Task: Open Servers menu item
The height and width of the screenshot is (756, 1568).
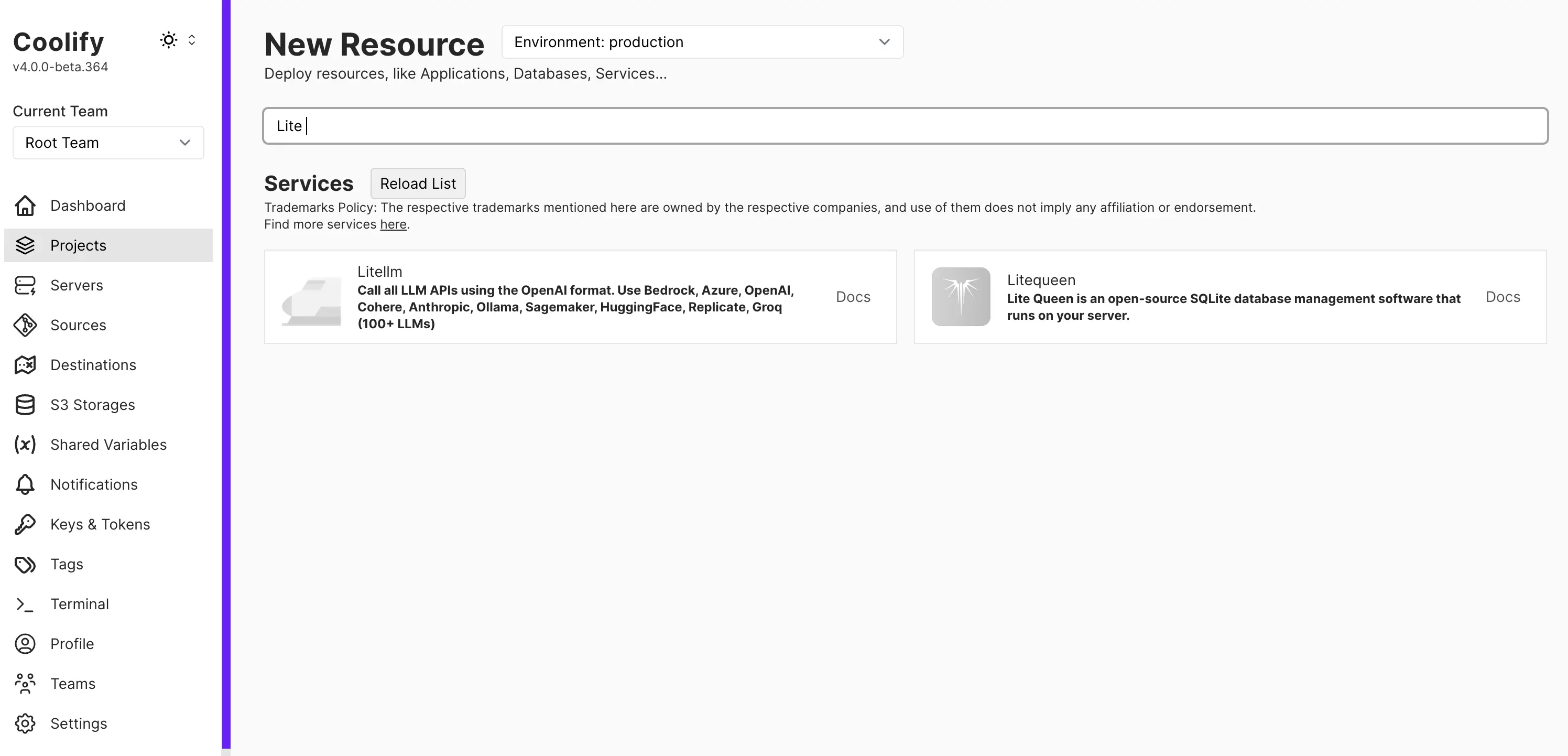Action: click(108, 286)
